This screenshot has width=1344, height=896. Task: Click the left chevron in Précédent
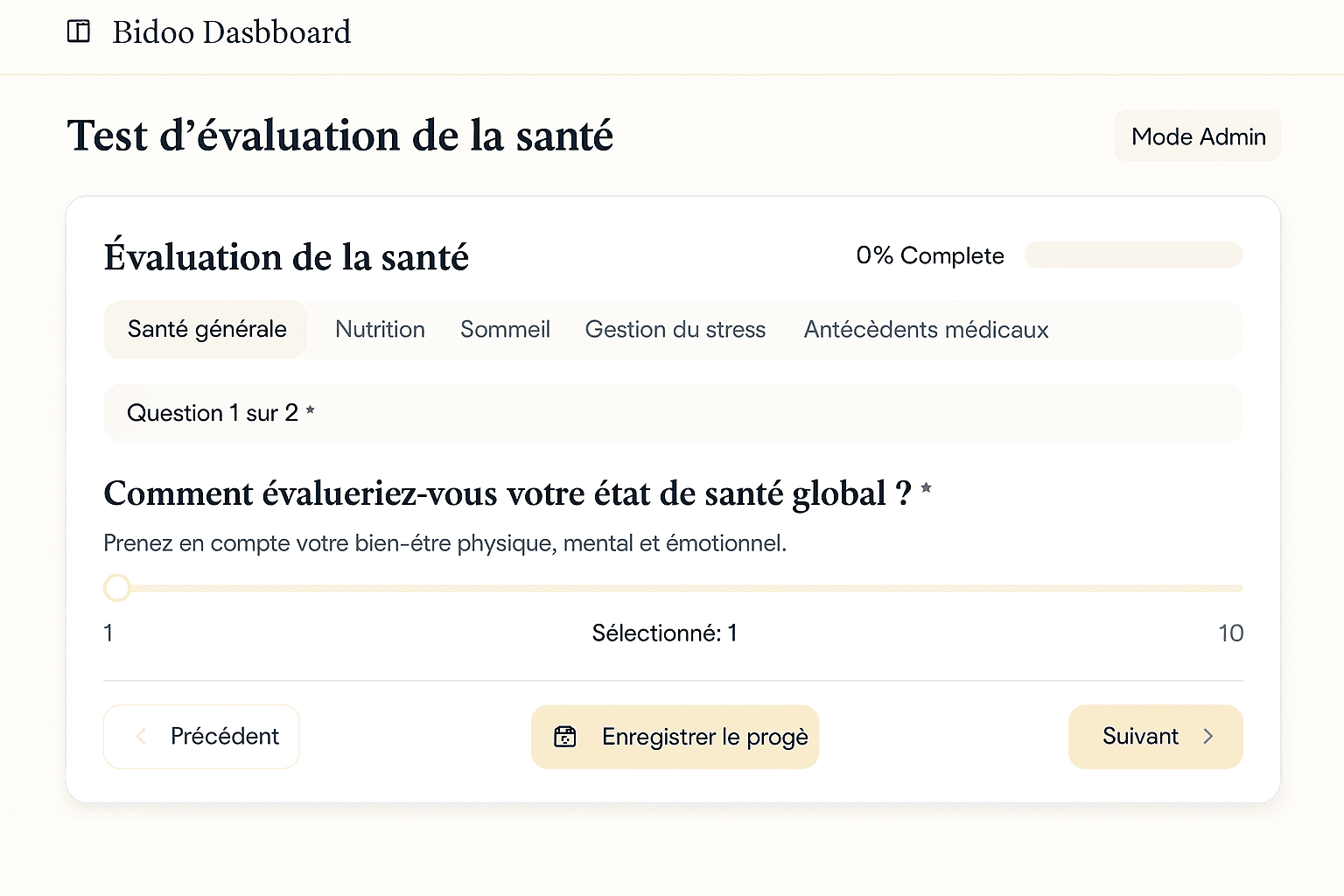[141, 737]
